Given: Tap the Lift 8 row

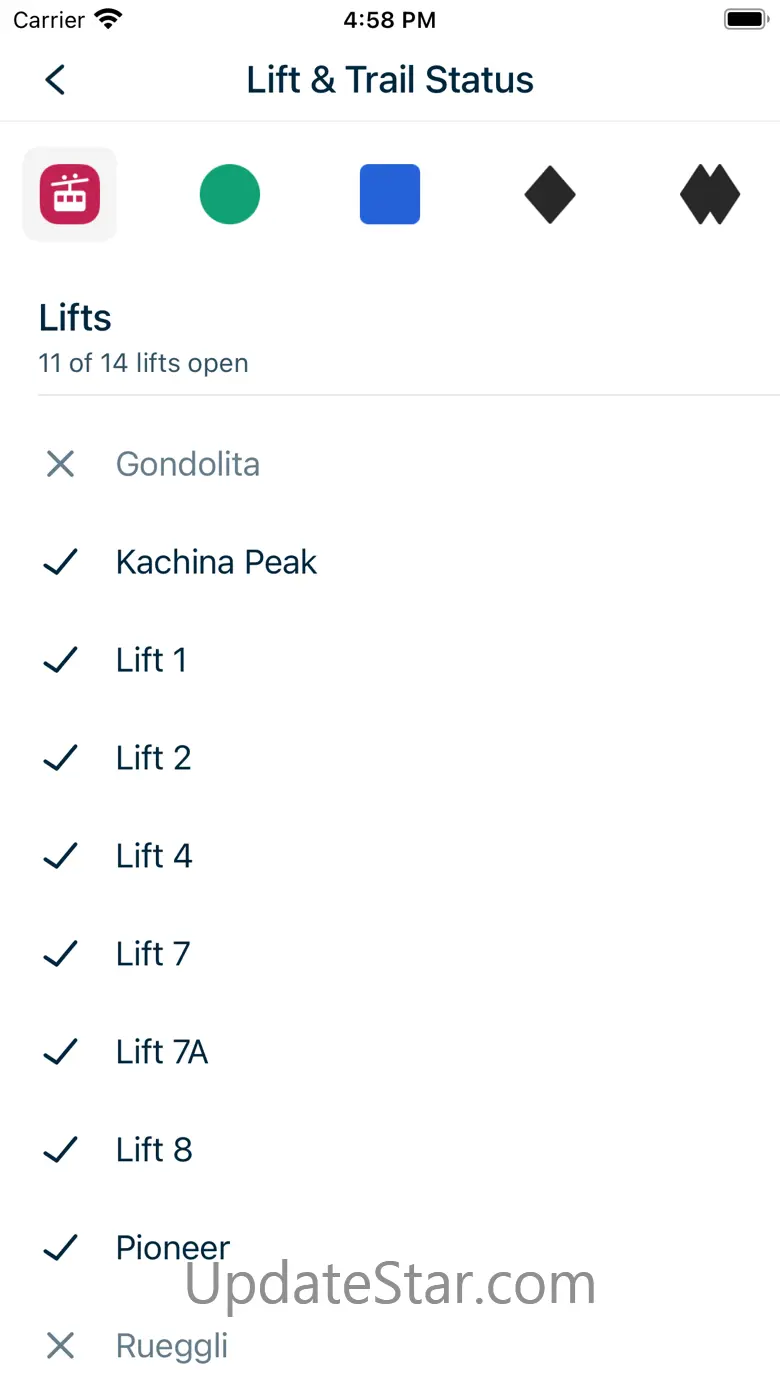Looking at the screenshot, I should click(390, 1150).
